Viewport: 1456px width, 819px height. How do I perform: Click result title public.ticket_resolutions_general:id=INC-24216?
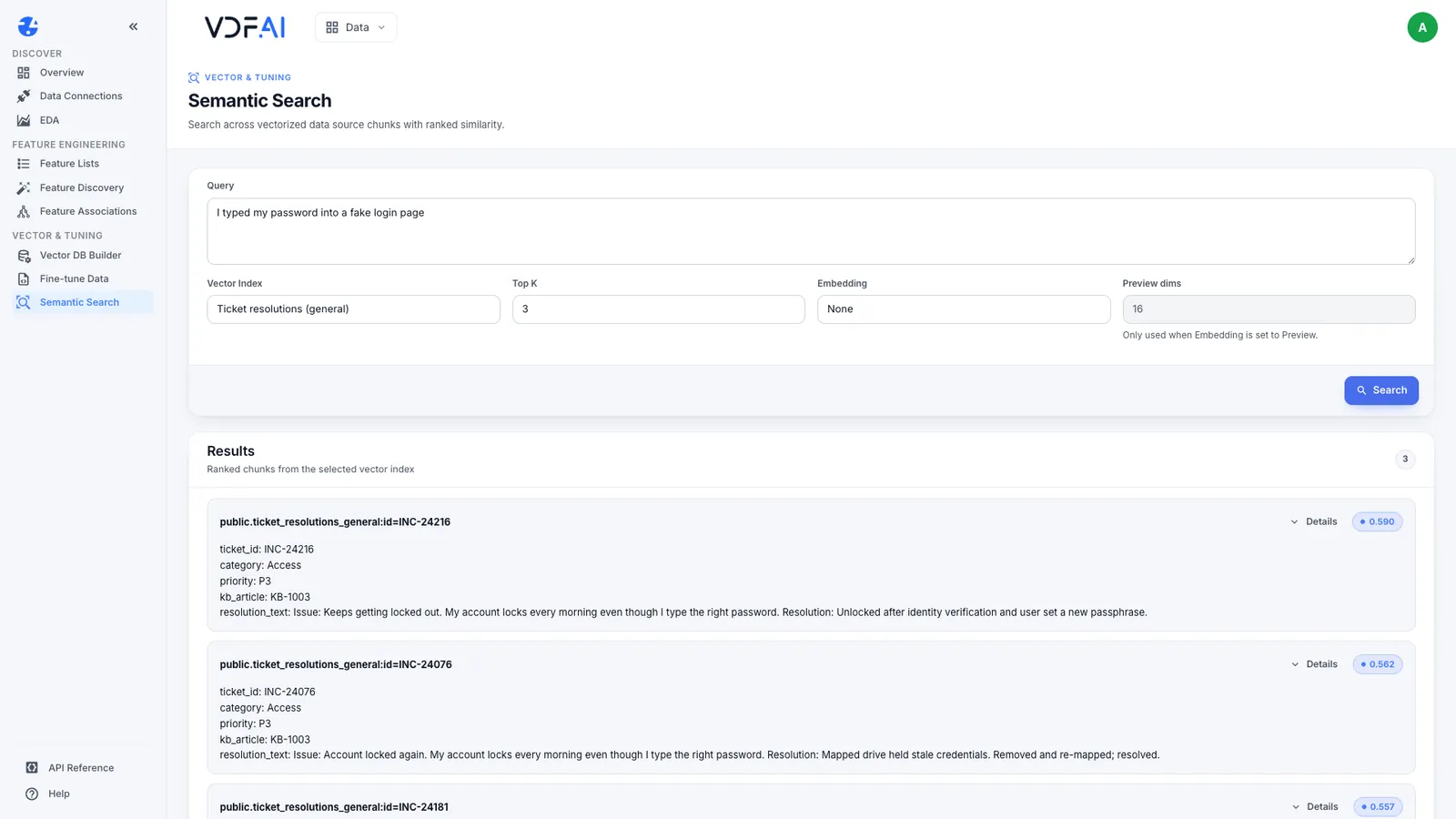point(335,522)
